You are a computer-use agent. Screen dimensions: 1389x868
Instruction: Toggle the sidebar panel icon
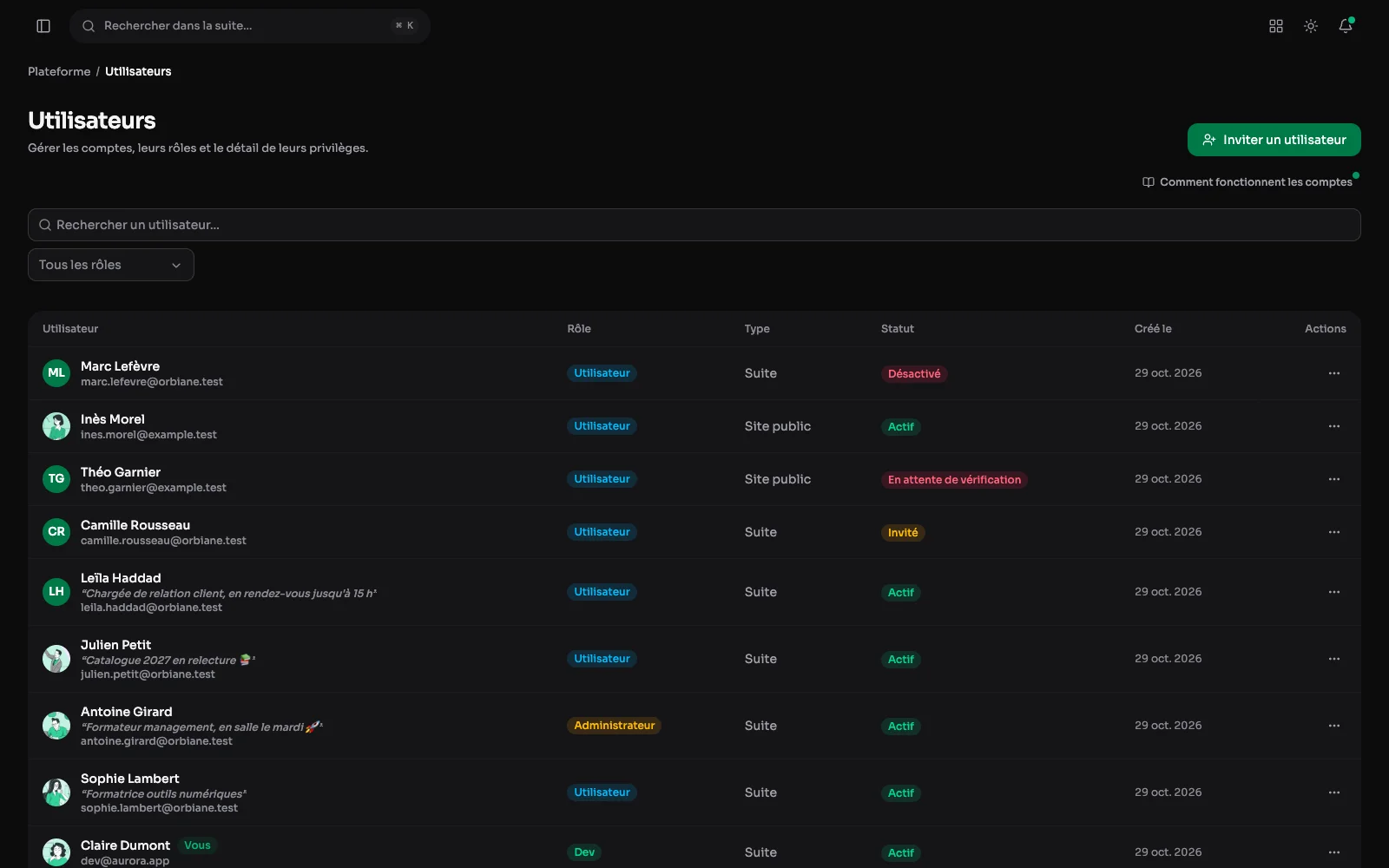[43, 26]
